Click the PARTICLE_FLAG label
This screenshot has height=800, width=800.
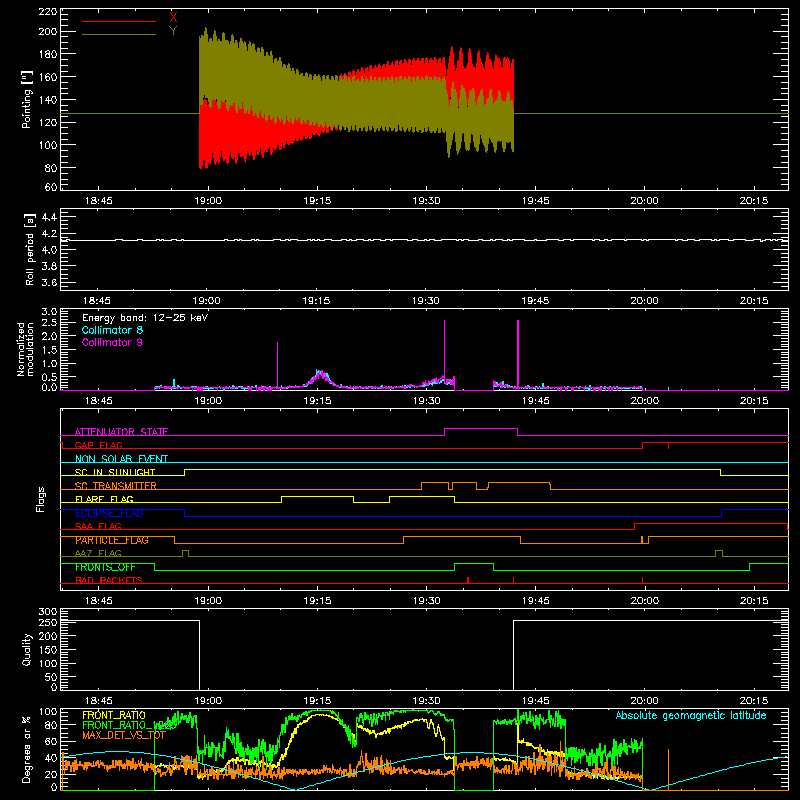[112, 540]
